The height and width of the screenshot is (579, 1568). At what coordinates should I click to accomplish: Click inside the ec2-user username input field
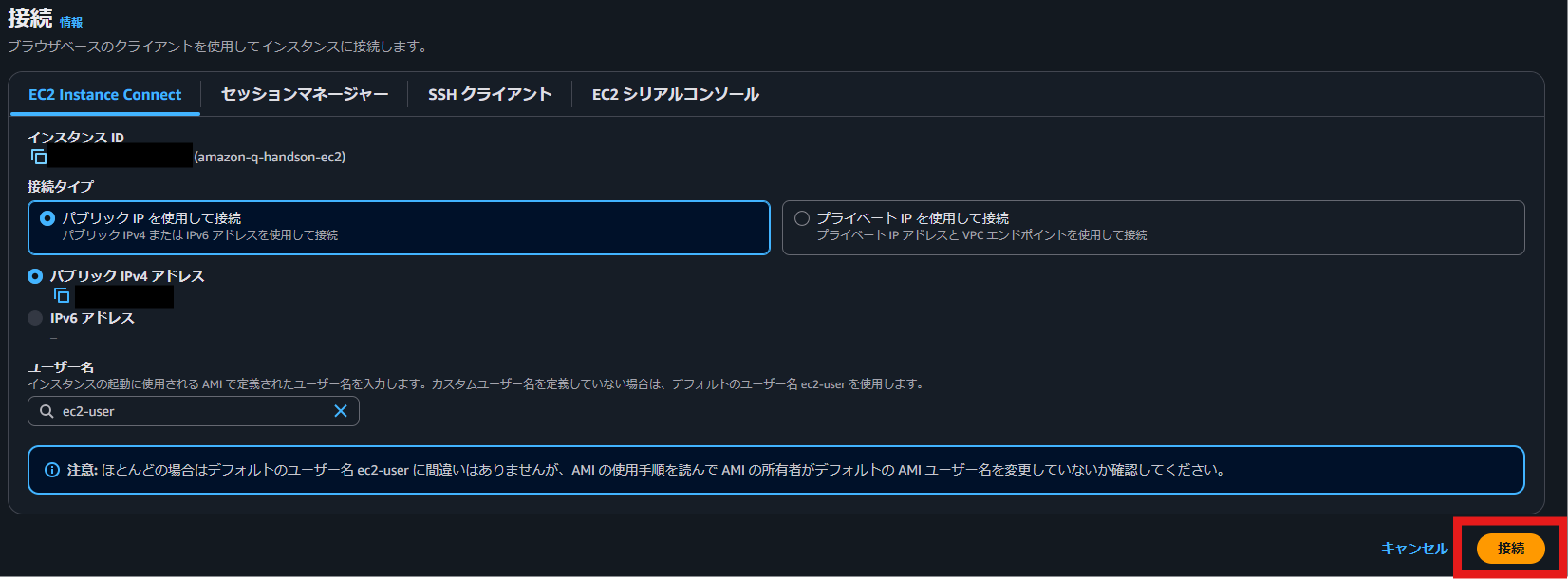click(190, 411)
